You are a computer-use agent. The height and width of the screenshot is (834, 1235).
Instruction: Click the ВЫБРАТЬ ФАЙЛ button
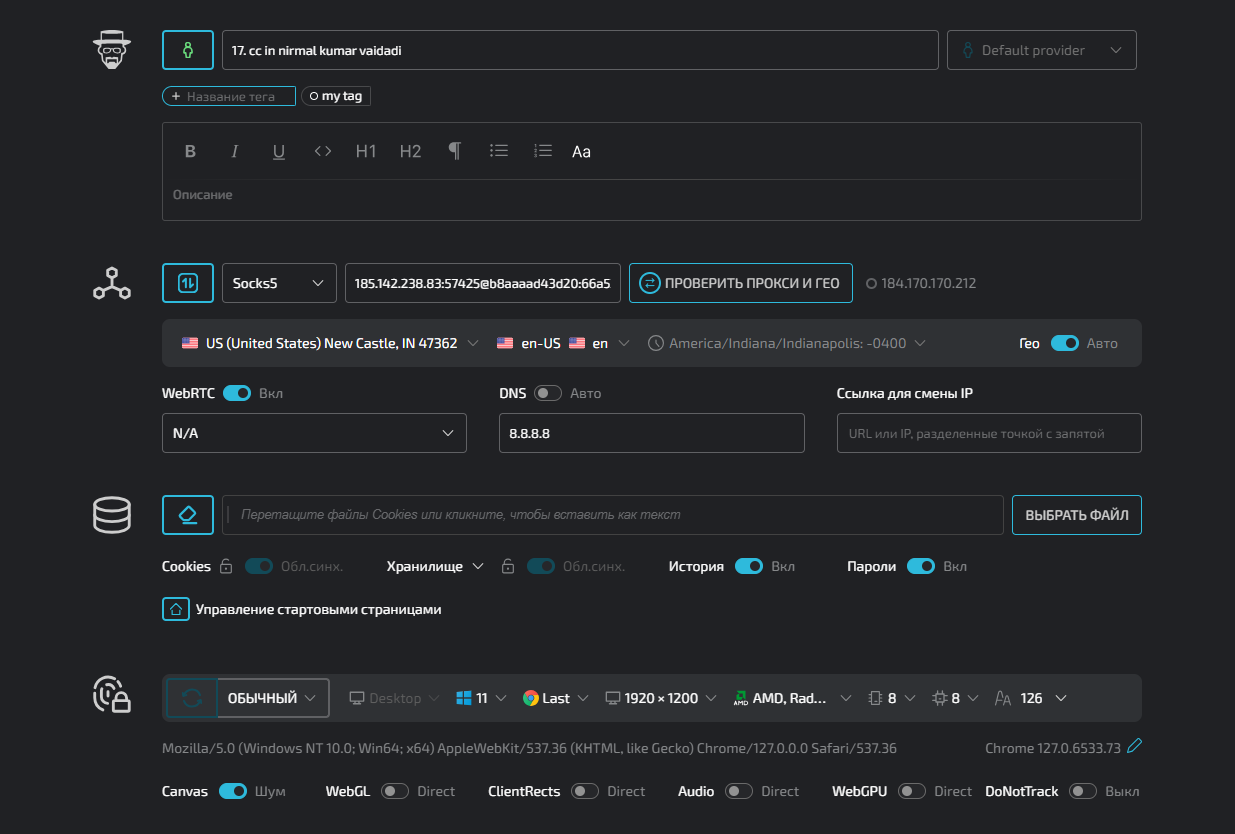(1076, 515)
